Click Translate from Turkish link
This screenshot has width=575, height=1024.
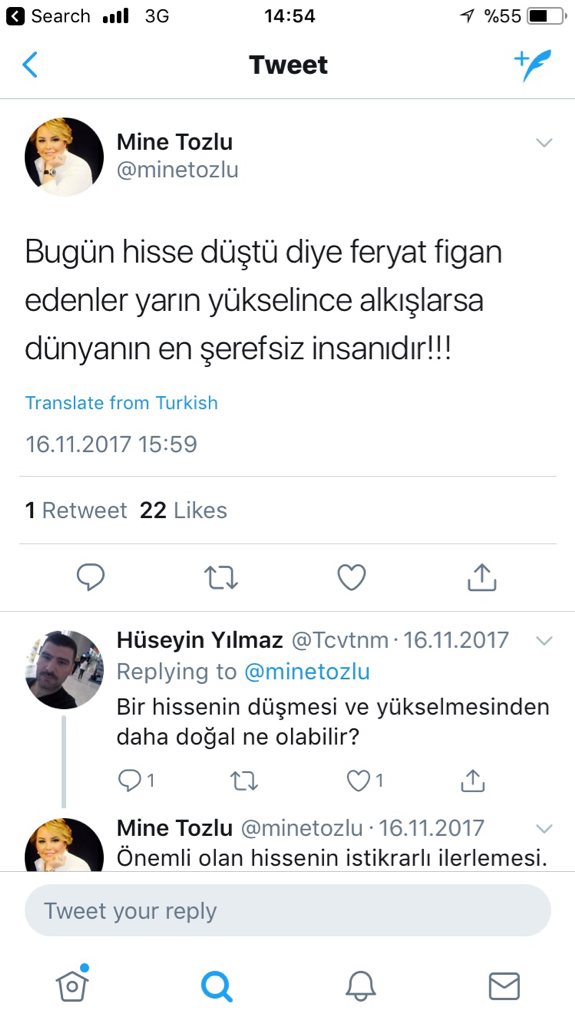122,403
